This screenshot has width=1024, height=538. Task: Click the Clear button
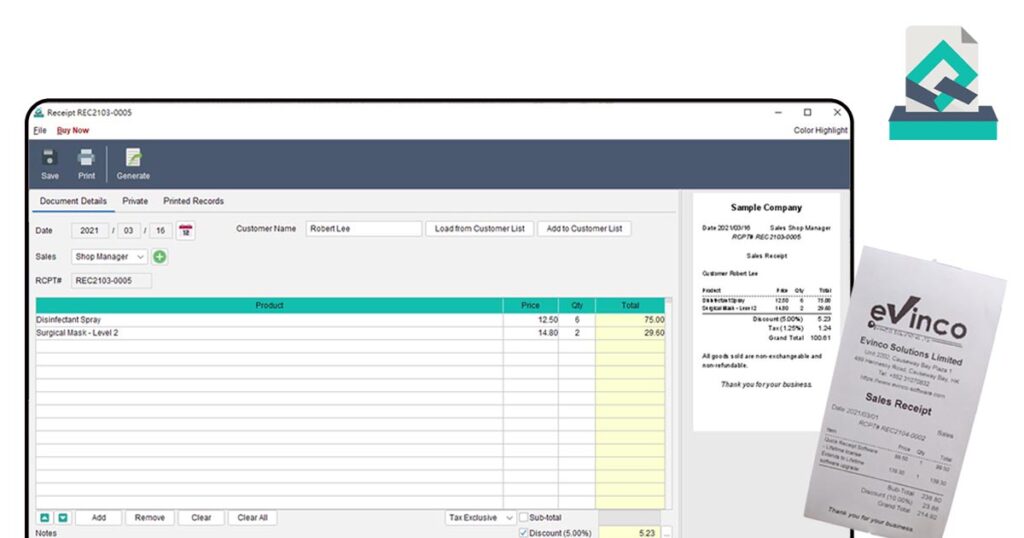point(201,518)
